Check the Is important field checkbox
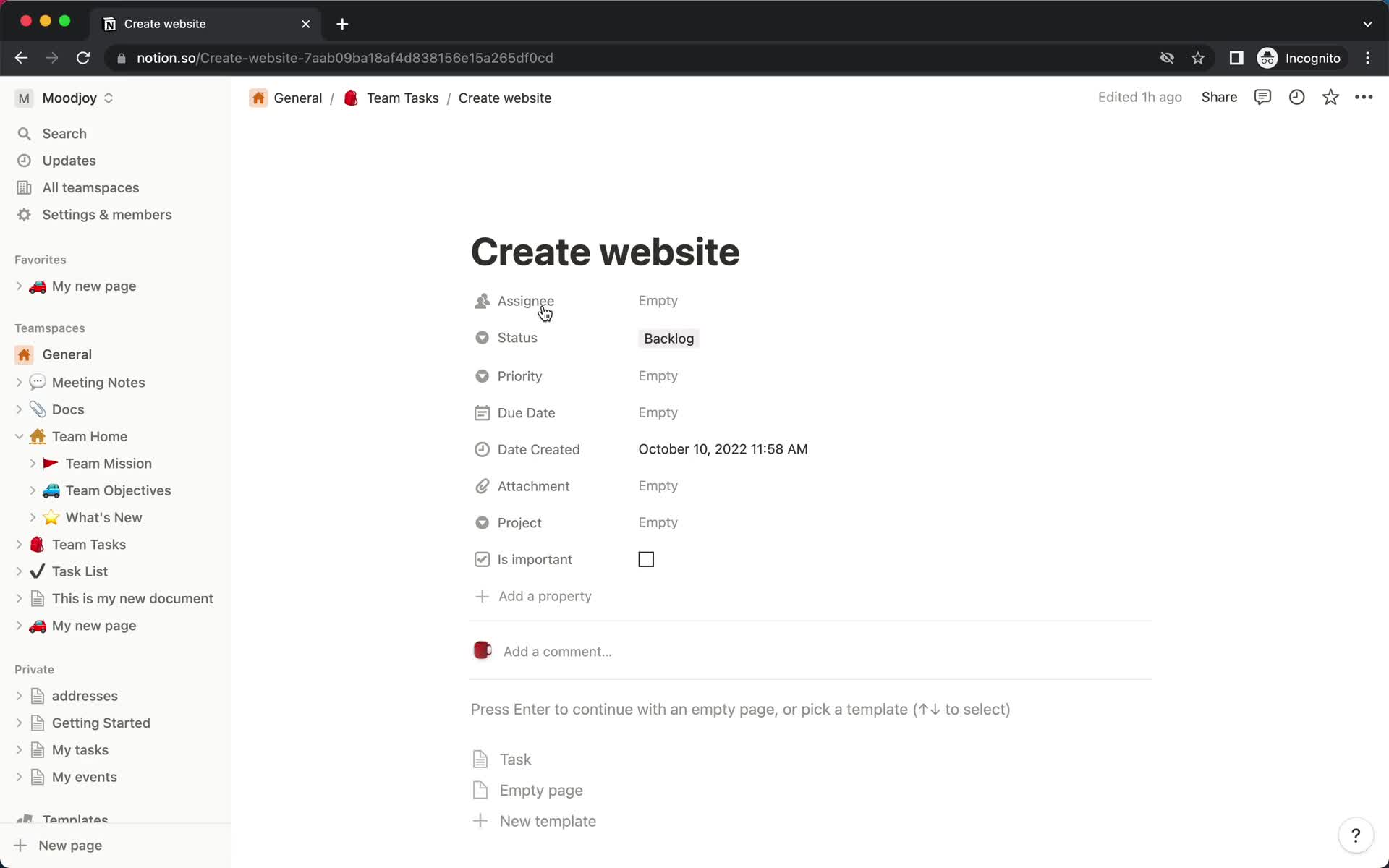 pyautogui.click(x=645, y=559)
